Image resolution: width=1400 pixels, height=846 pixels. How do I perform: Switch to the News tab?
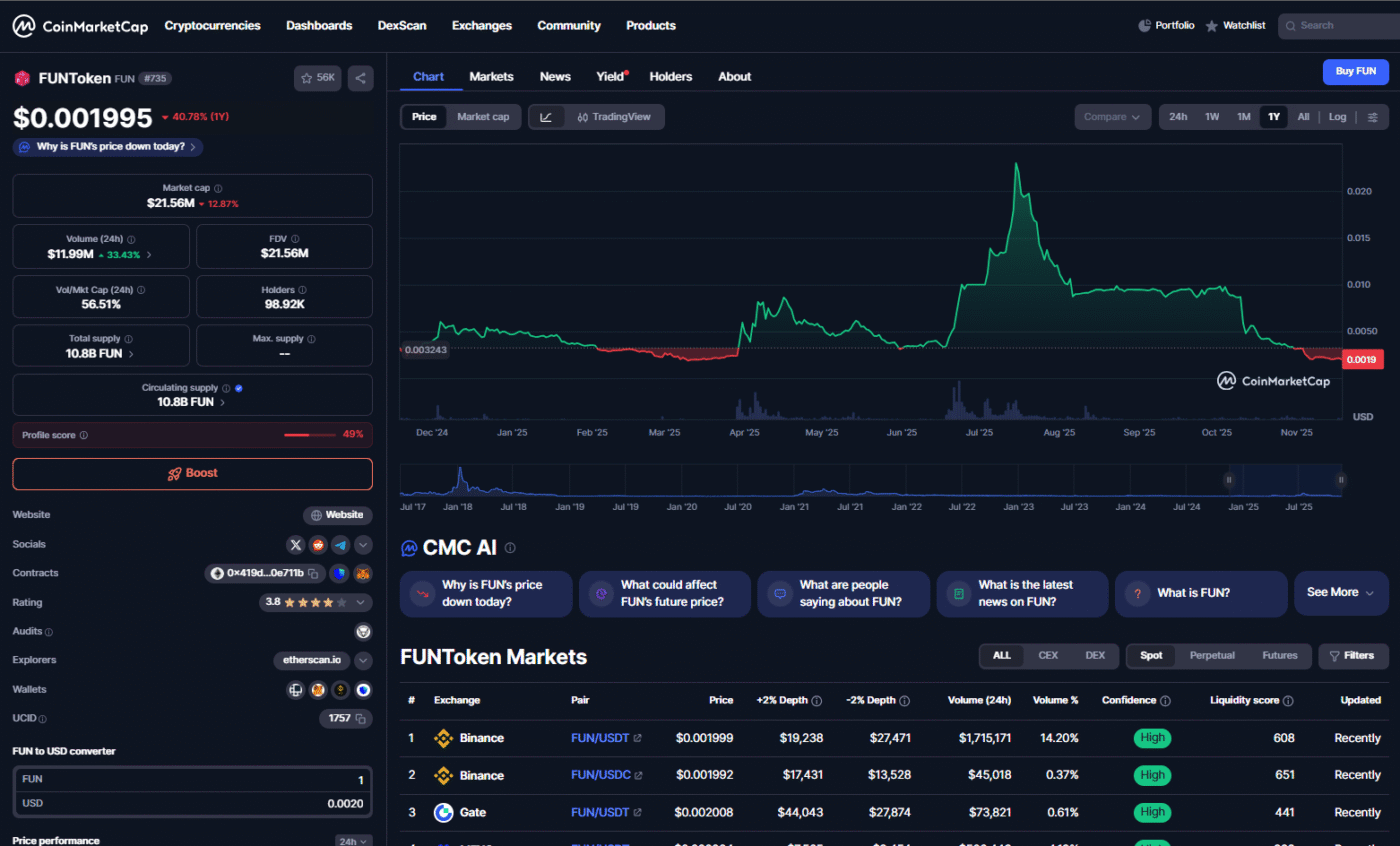click(x=555, y=77)
